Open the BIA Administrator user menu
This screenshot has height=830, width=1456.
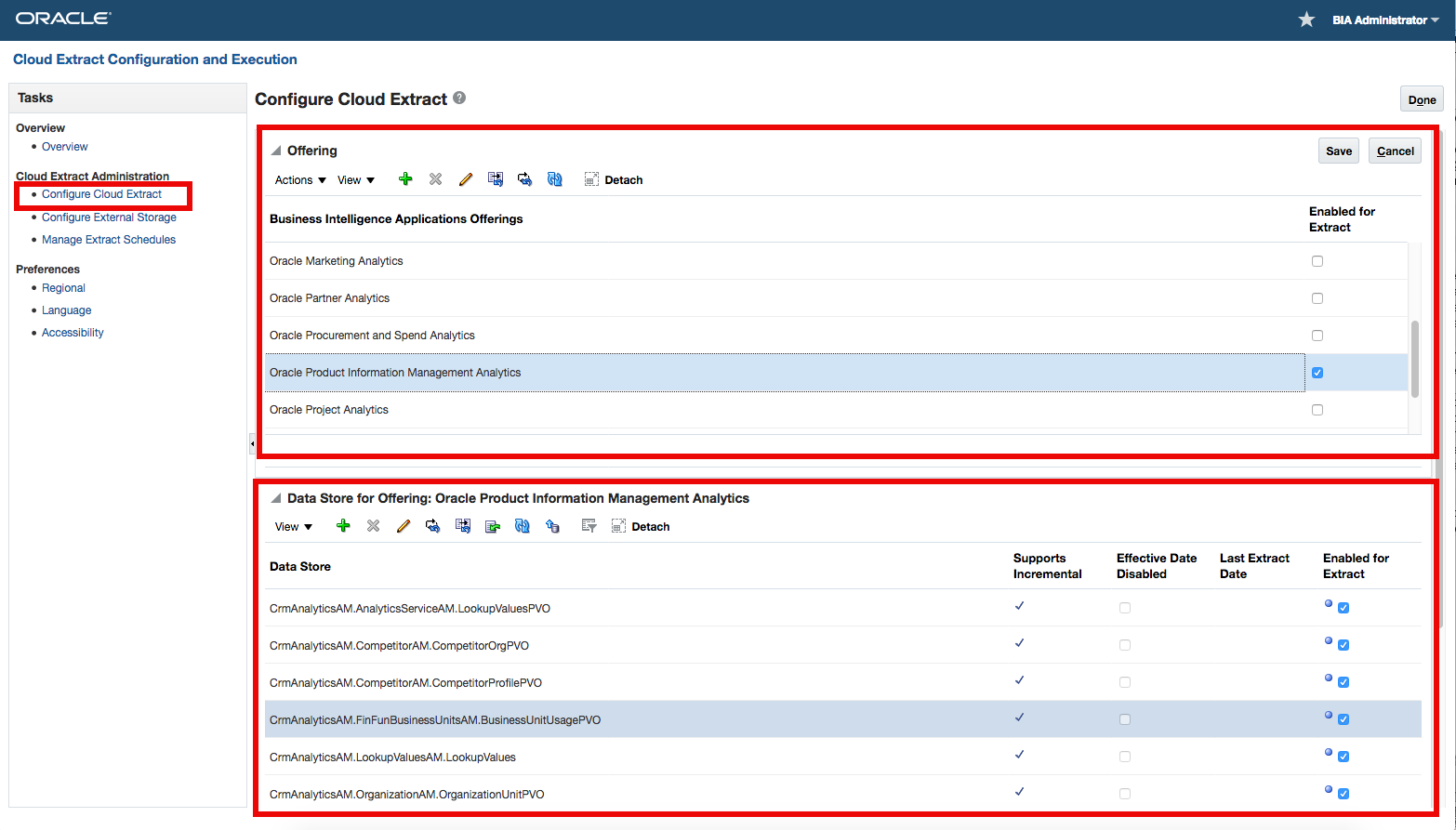(x=1384, y=20)
